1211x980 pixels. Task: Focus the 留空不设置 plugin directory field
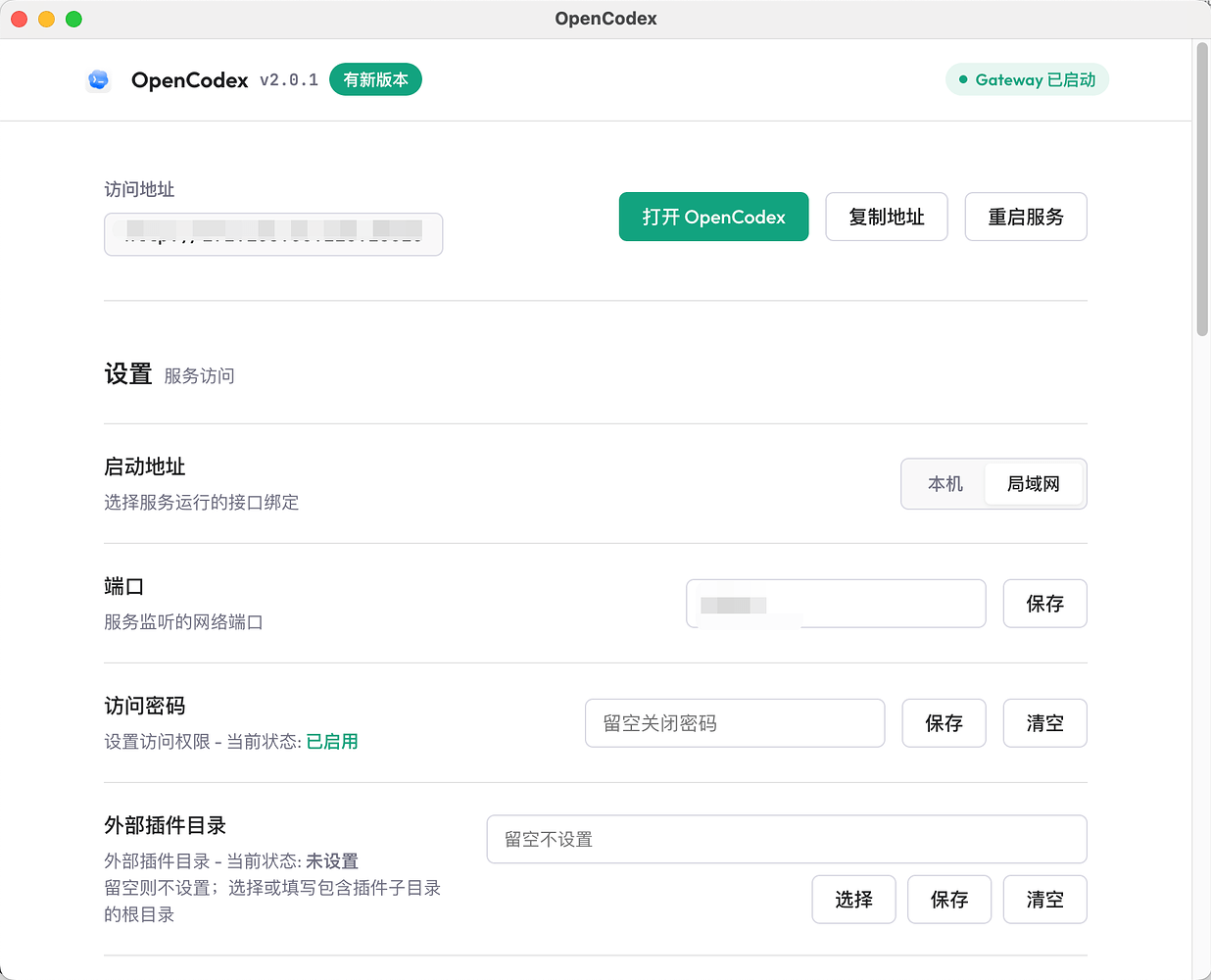click(x=787, y=839)
